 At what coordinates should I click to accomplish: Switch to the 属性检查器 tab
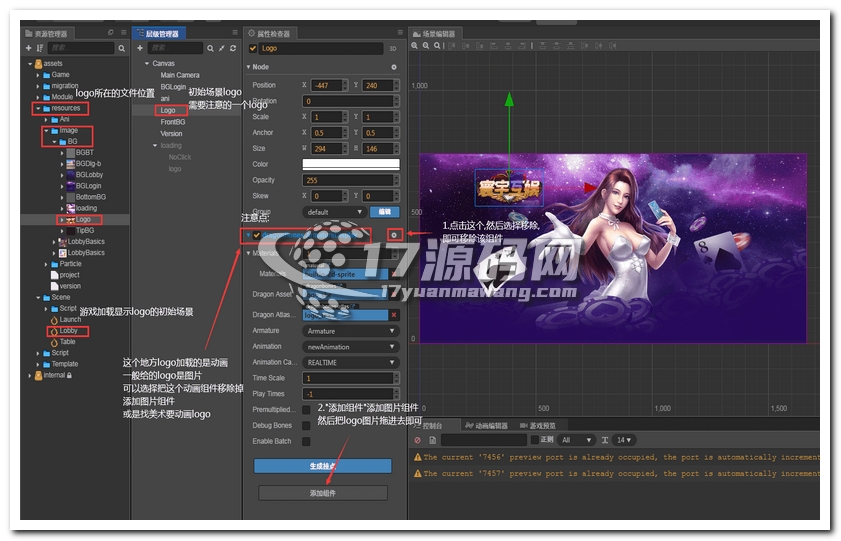pos(269,33)
